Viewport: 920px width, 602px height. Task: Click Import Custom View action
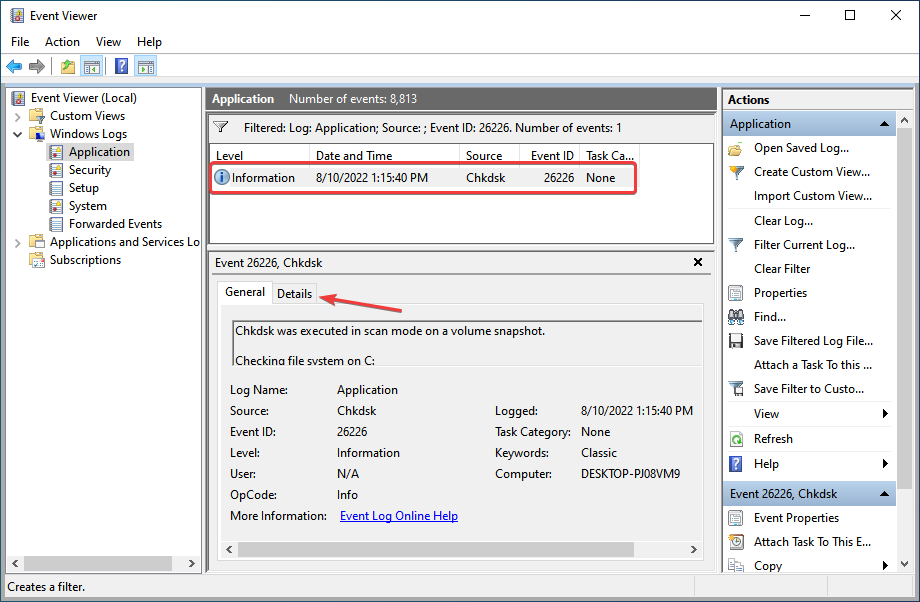tap(813, 196)
